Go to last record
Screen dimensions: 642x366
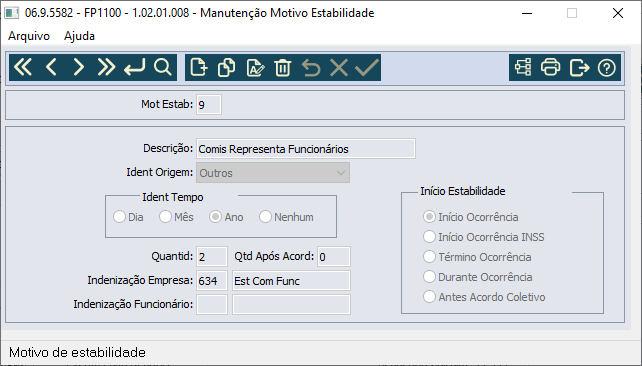(106, 67)
